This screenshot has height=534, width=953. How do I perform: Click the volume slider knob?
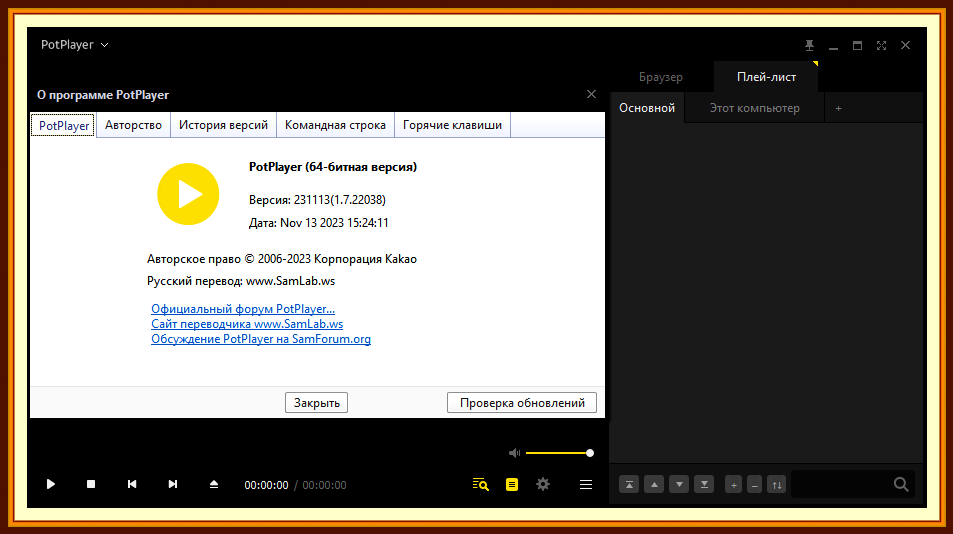click(x=590, y=453)
